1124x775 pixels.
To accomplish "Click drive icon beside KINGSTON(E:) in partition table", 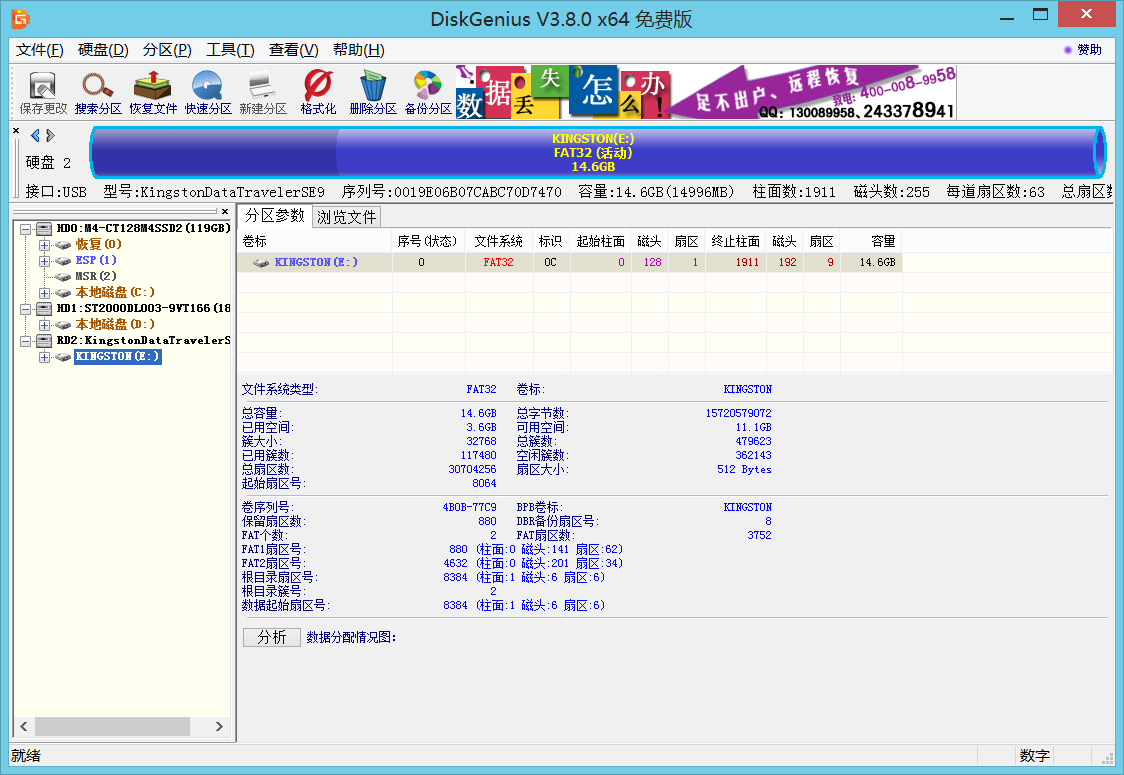I will click(261, 263).
